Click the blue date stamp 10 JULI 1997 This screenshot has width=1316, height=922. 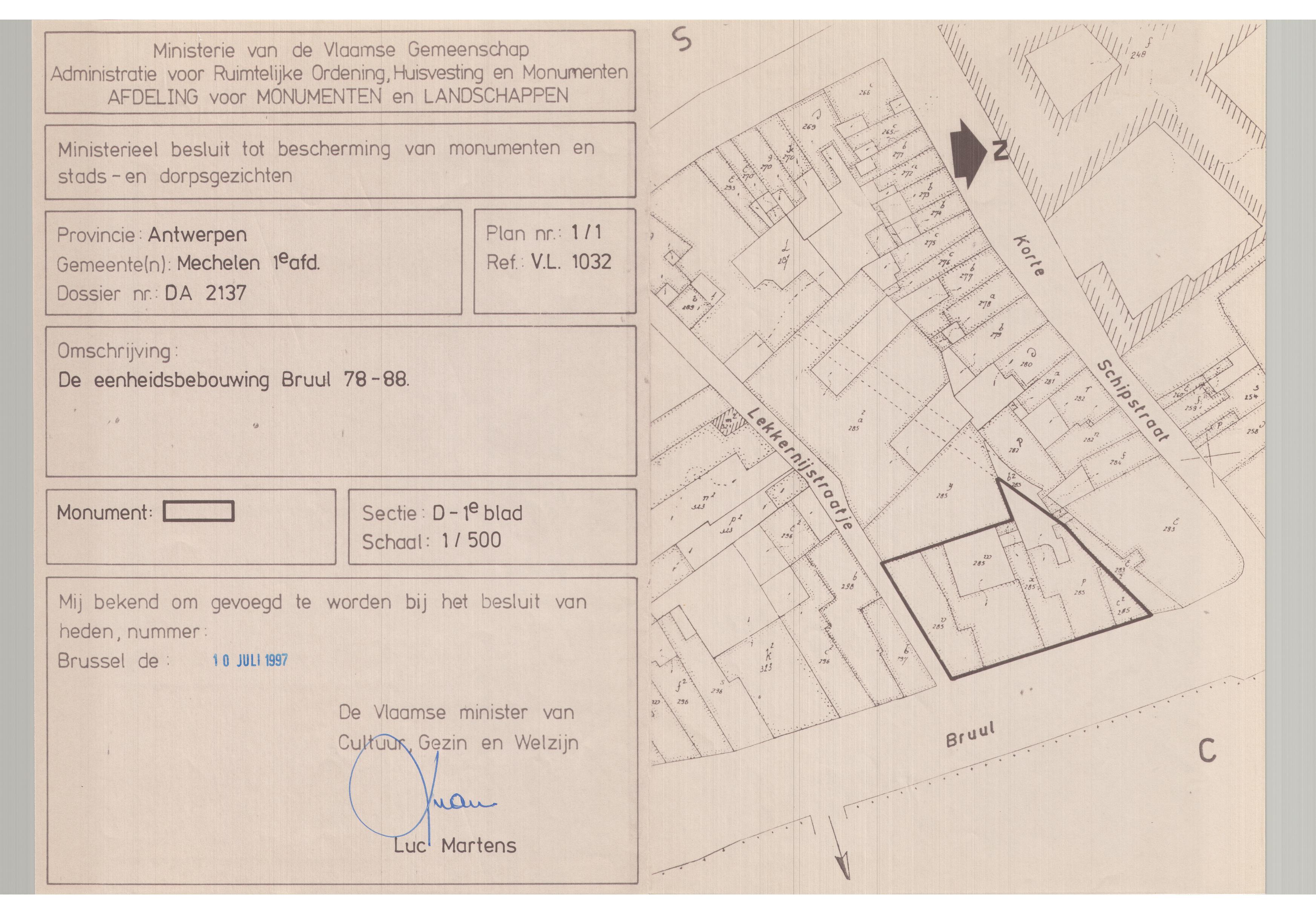click(x=250, y=660)
